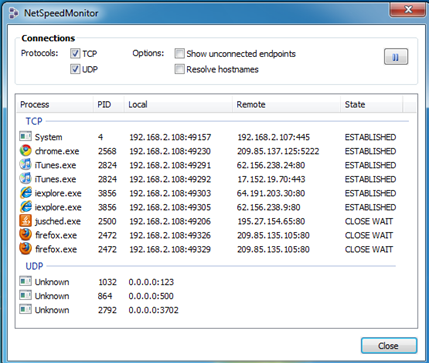Click PID 2568 cell

pyautogui.click(x=107, y=151)
